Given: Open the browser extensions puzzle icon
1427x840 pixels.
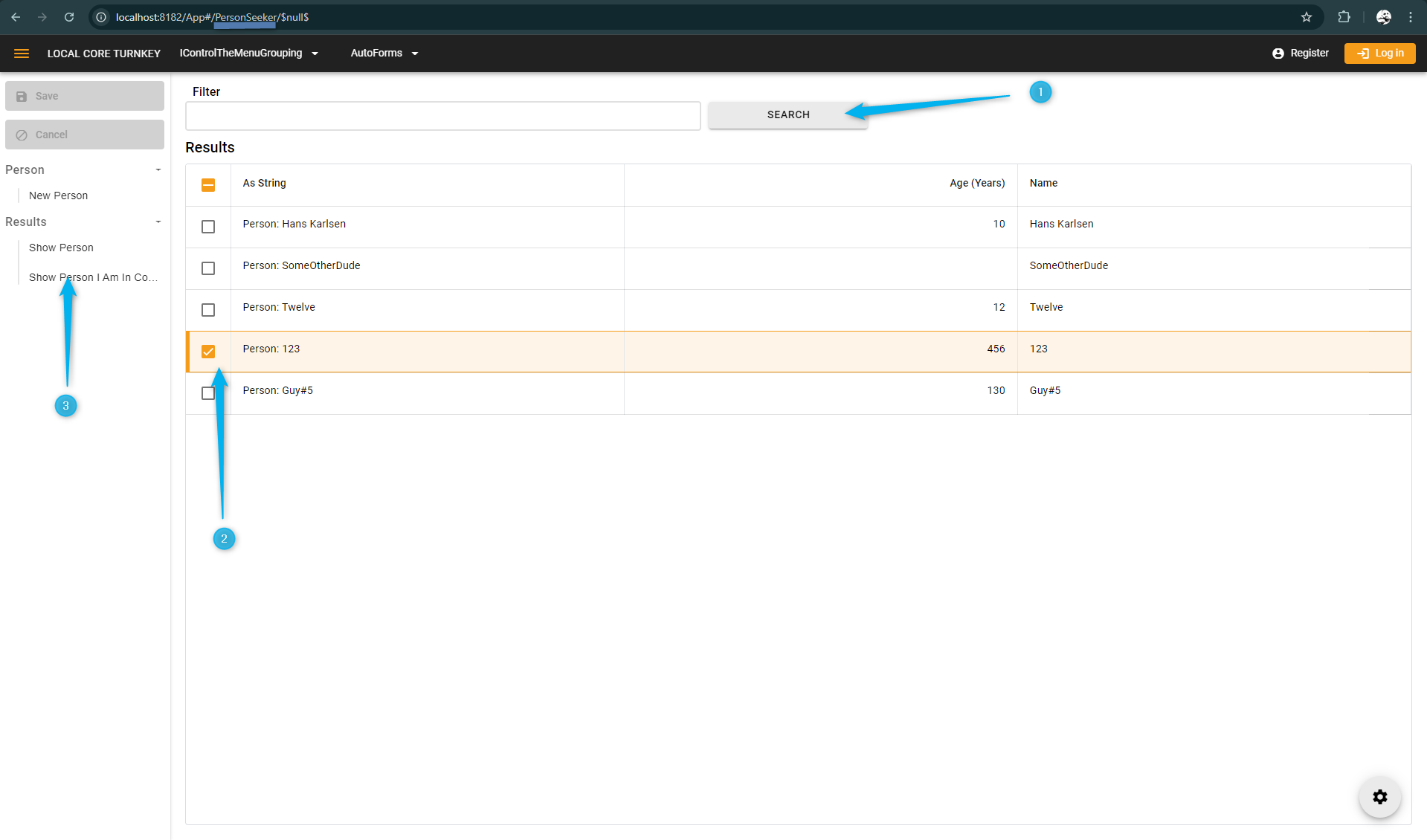Looking at the screenshot, I should click(1344, 17).
